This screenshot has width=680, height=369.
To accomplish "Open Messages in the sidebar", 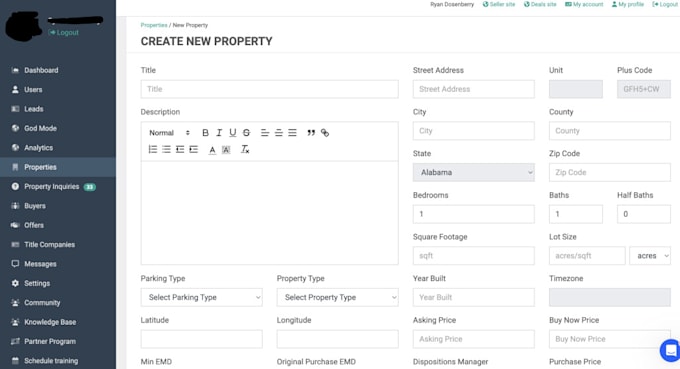I will 58,264.
